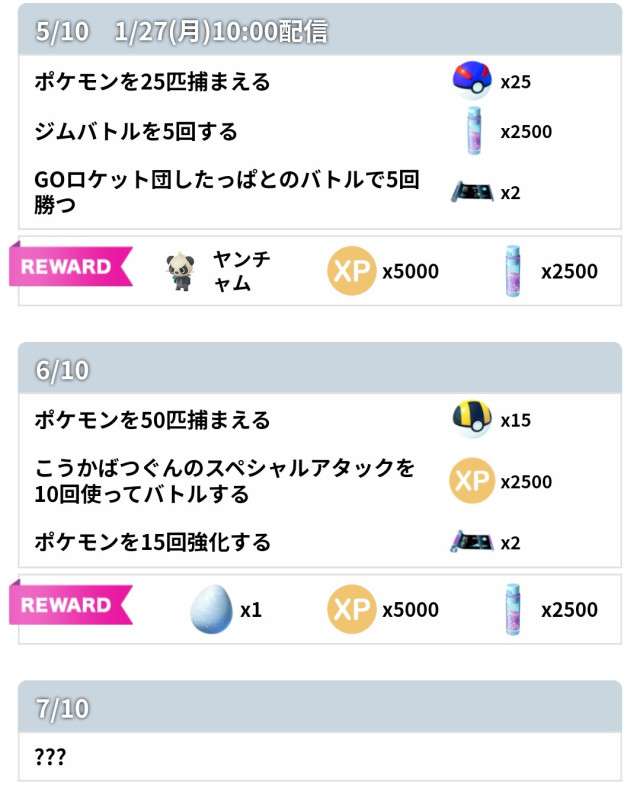Select the ポケモンを50匹捕まえる task

[x=152, y=420]
